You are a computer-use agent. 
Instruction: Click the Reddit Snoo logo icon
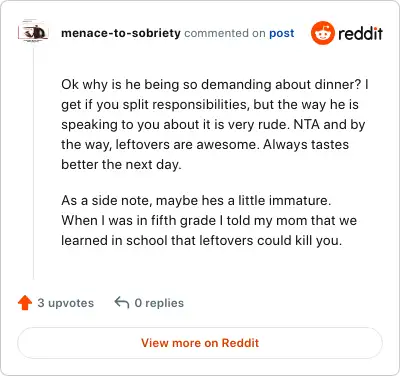coord(322,33)
